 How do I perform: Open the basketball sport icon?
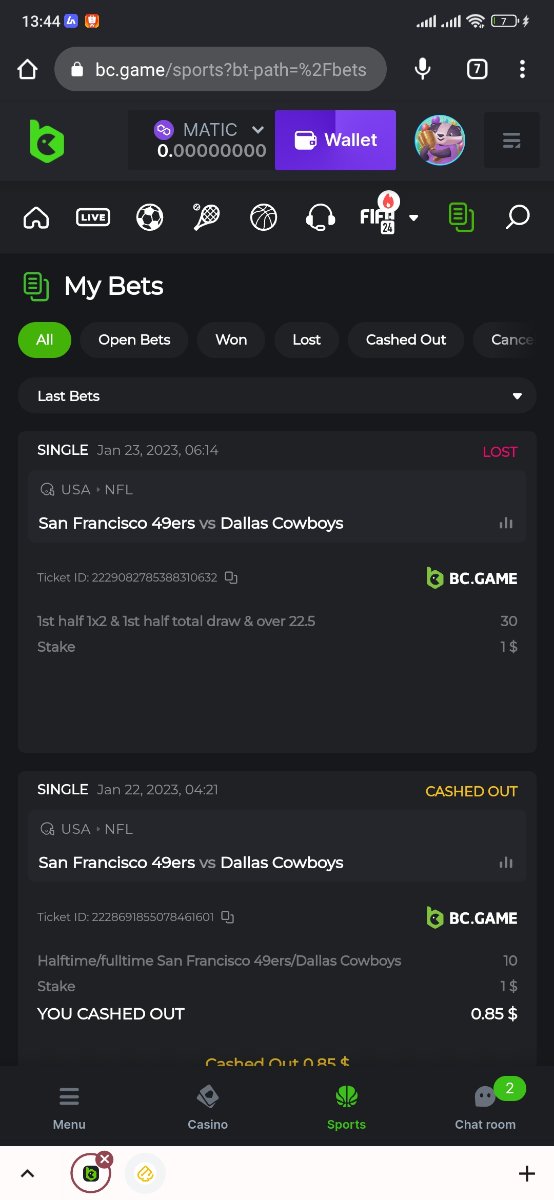point(264,217)
